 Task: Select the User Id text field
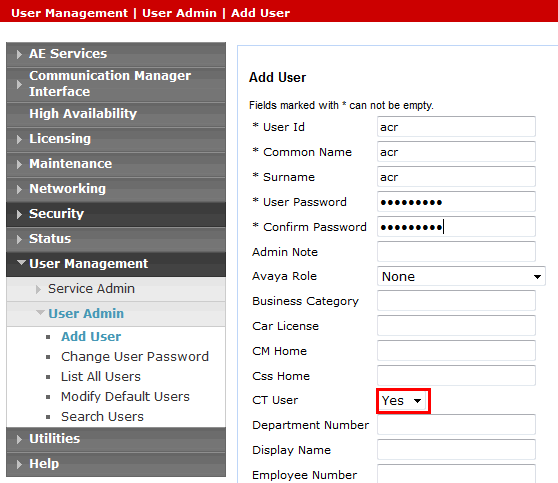coord(456,127)
